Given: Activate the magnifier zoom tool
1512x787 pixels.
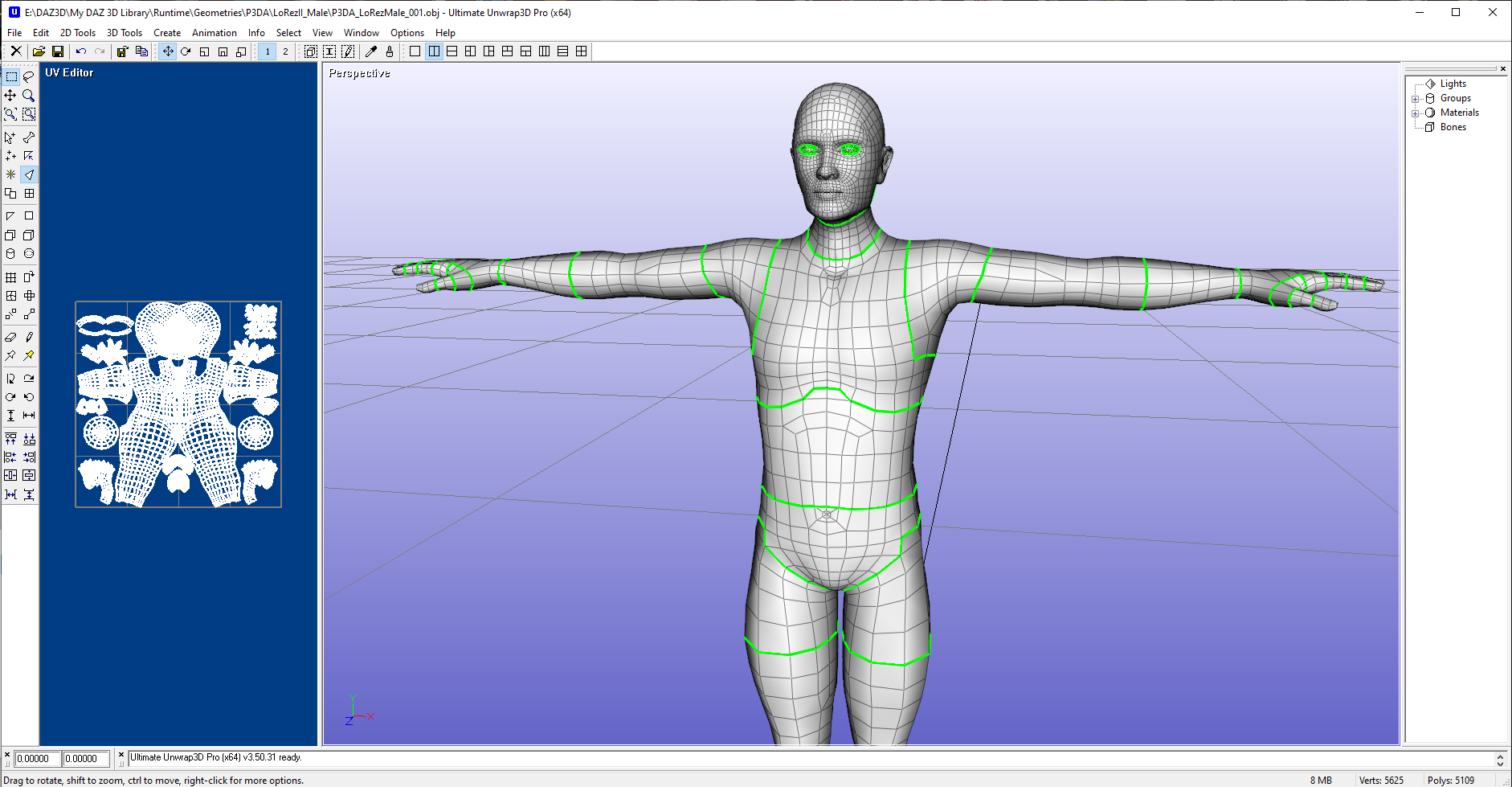Looking at the screenshot, I should pyautogui.click(x=29, y=96).
